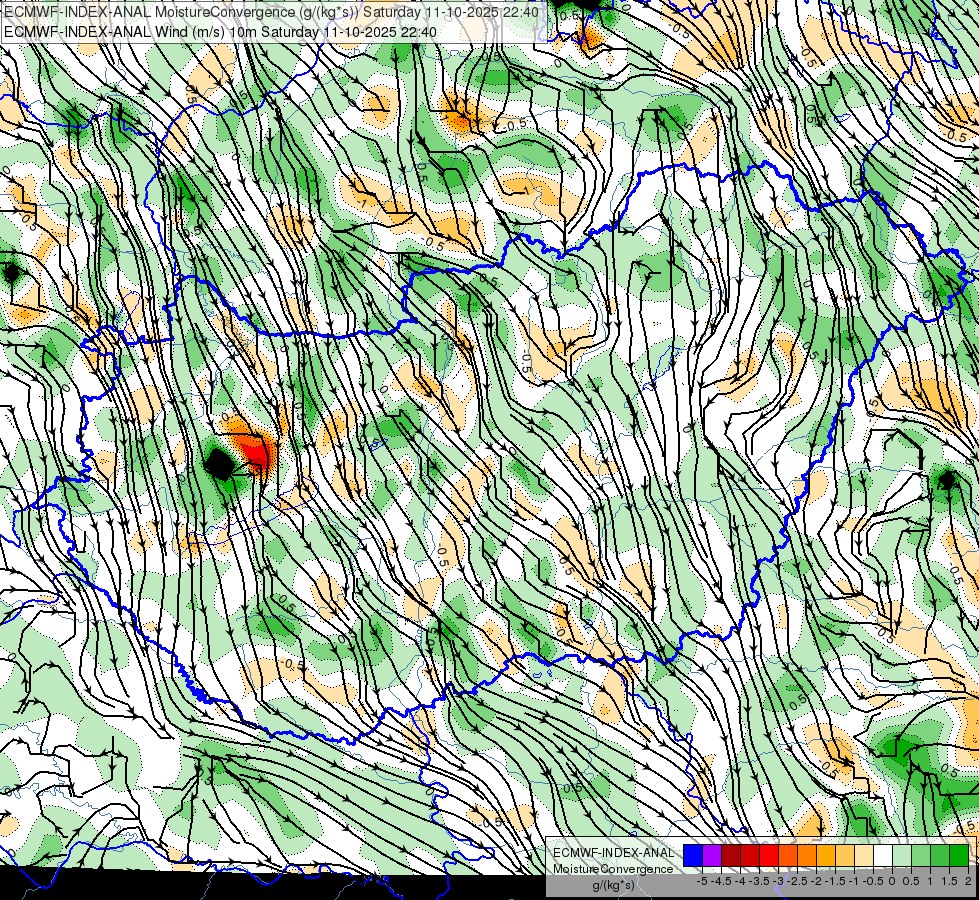Click the 'Wind (m/s) 10m' title line

[220, 32]
